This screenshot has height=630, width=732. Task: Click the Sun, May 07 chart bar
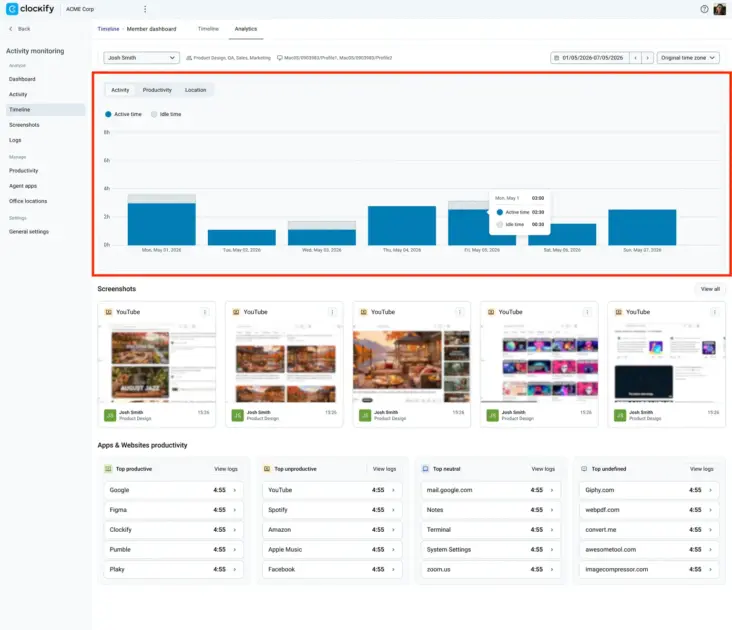(x=642, y=227)
